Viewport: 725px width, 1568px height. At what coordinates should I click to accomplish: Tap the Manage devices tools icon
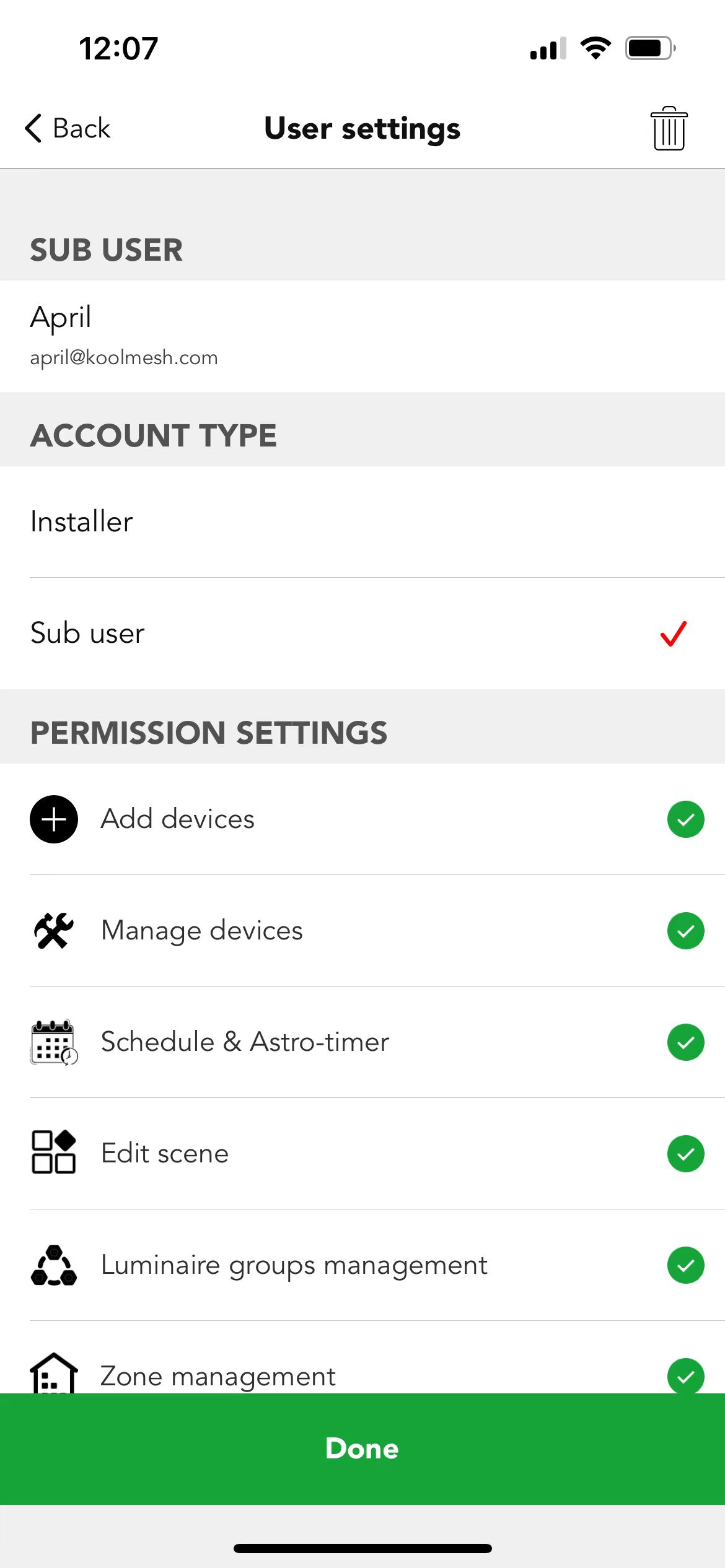point(54,930)
